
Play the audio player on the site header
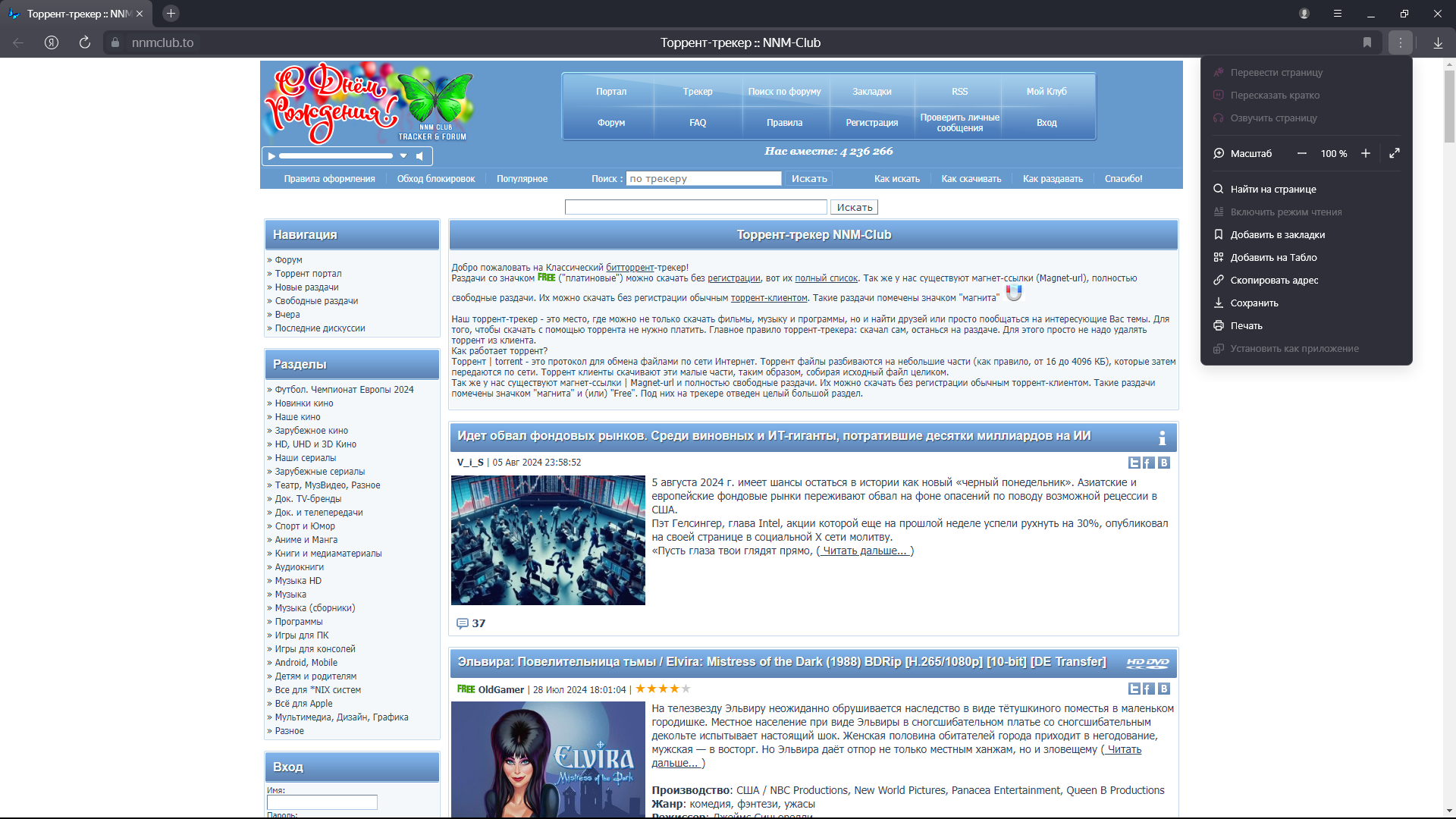271,156
